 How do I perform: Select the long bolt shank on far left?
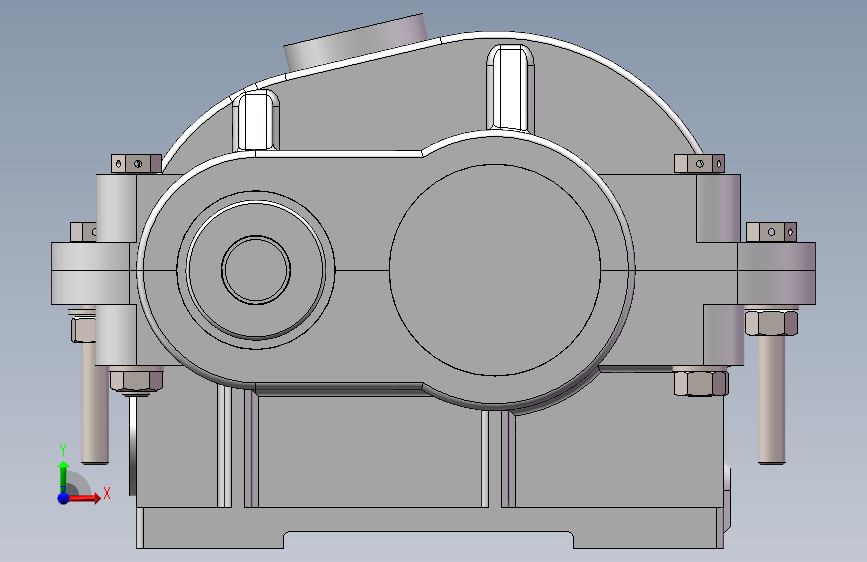95,403
